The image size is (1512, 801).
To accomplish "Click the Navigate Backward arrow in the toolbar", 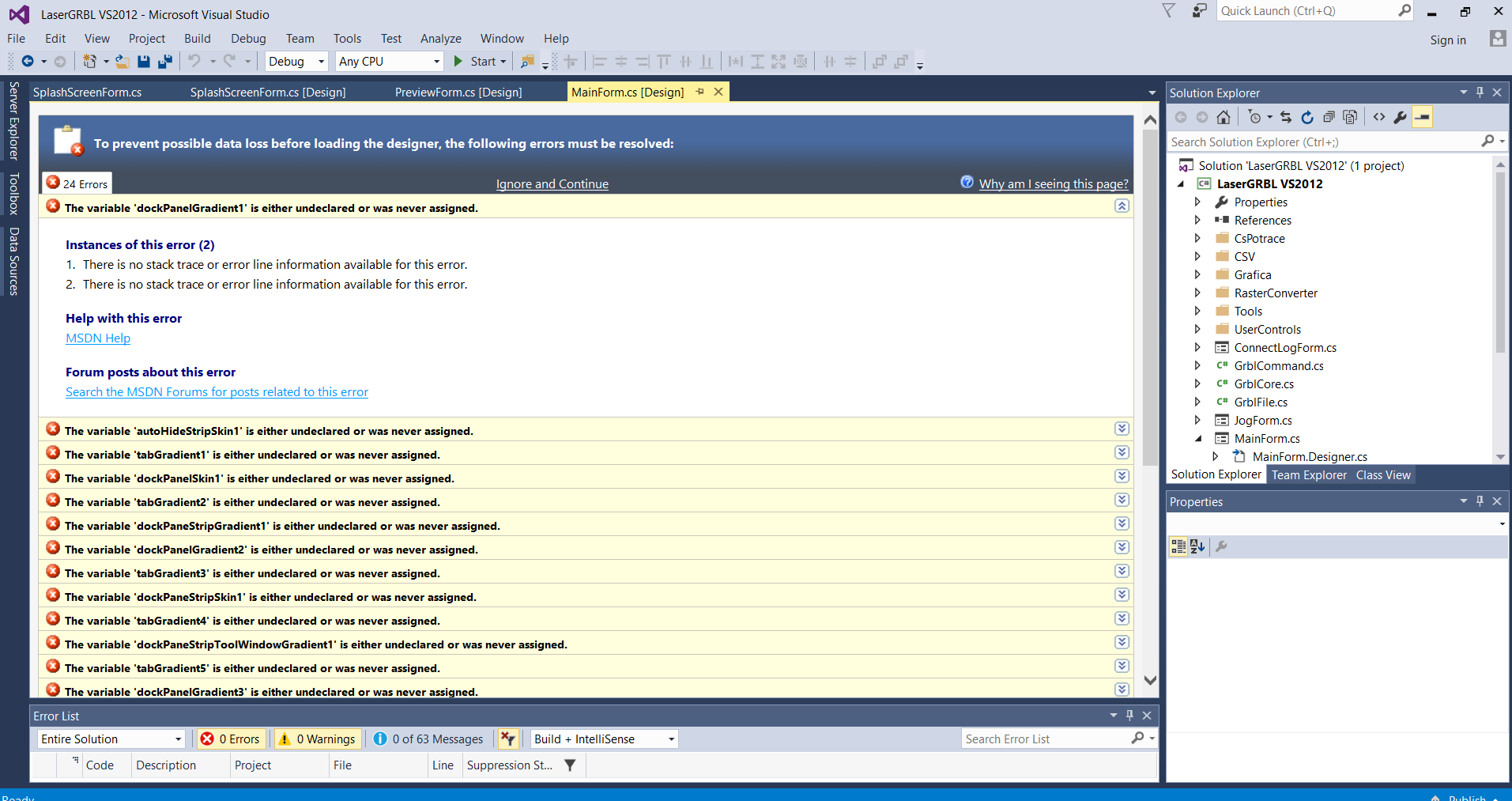I will pos(28,62).
